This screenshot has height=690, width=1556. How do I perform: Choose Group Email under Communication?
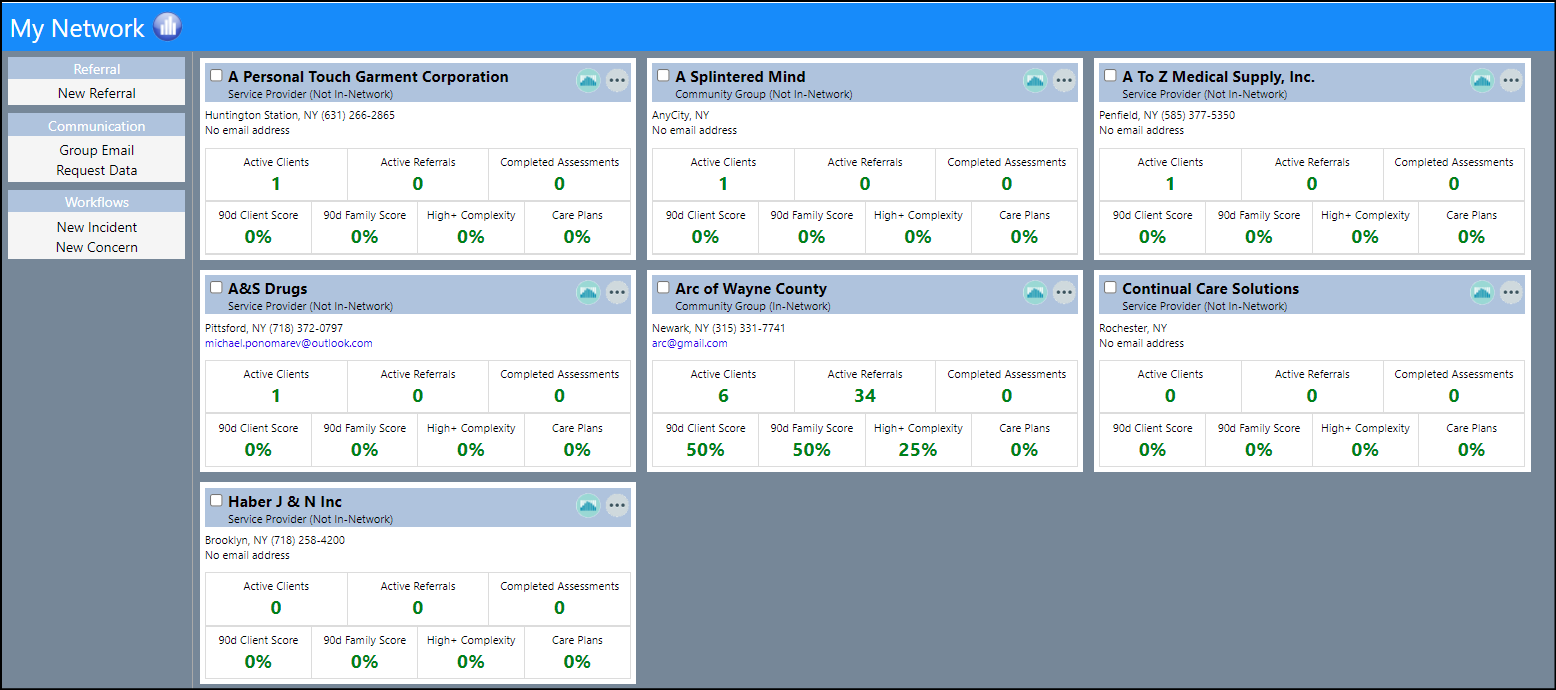[97, 150]
